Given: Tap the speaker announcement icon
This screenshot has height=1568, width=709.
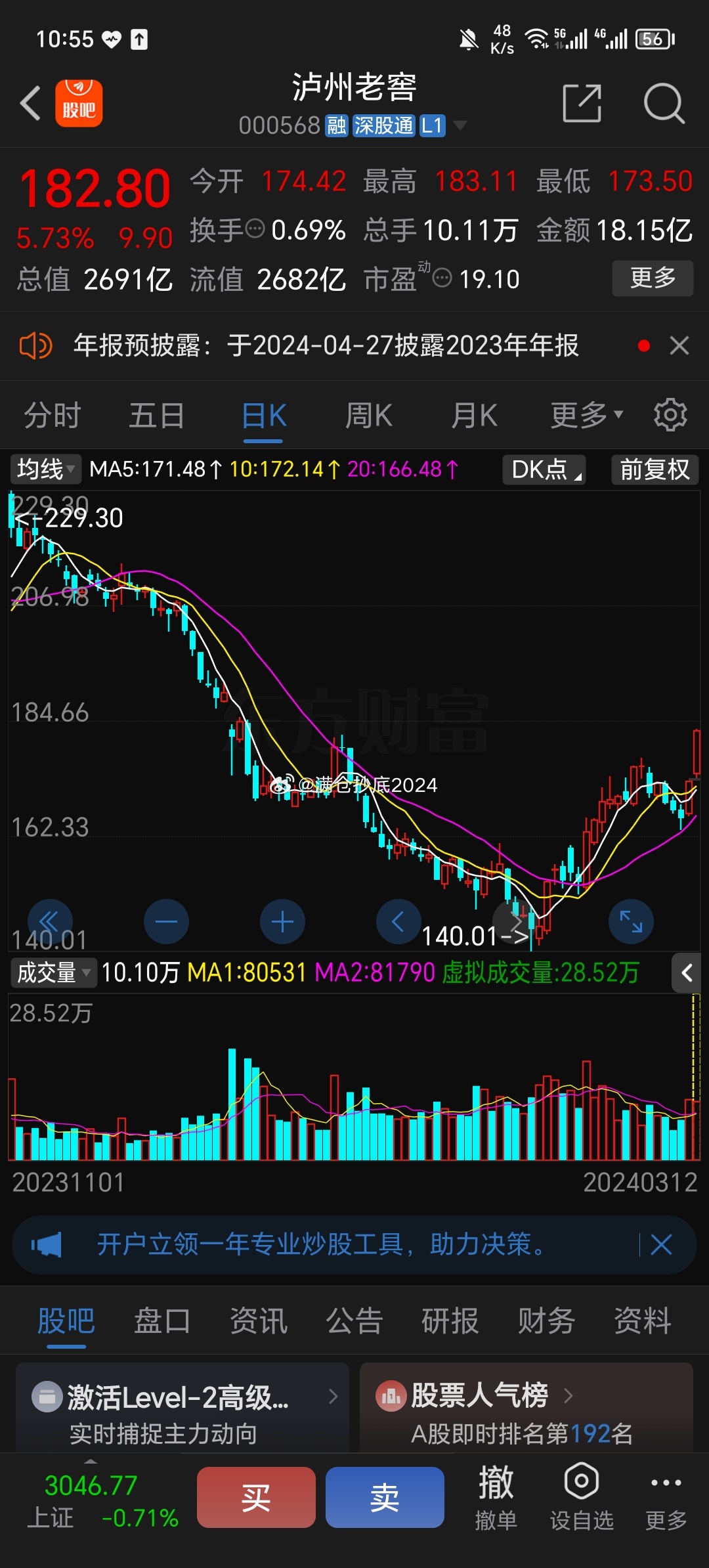Looking at the screenshot, I should click(35, 345).
